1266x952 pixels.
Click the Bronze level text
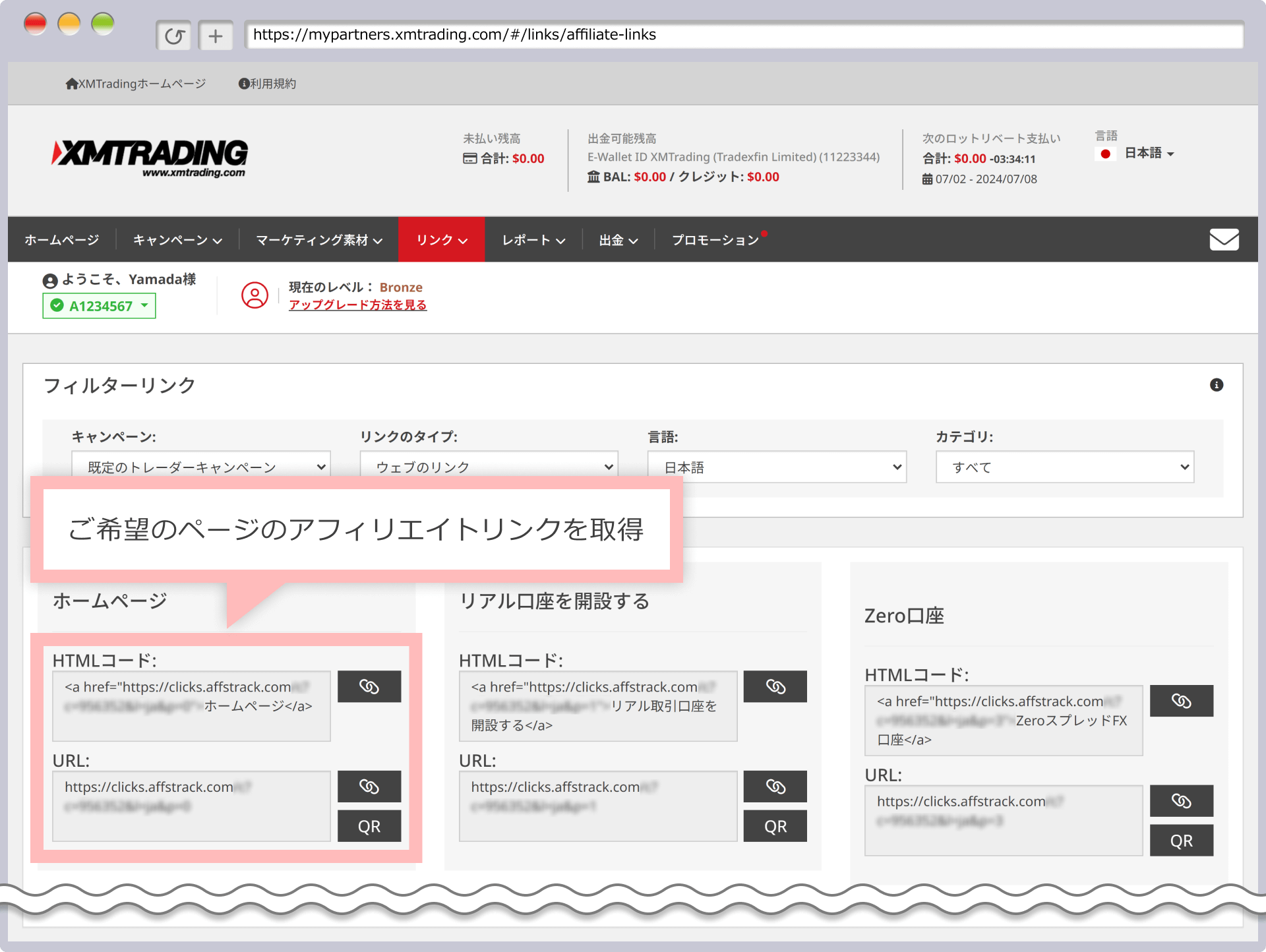pyautogui.click(x=401, y=287)
